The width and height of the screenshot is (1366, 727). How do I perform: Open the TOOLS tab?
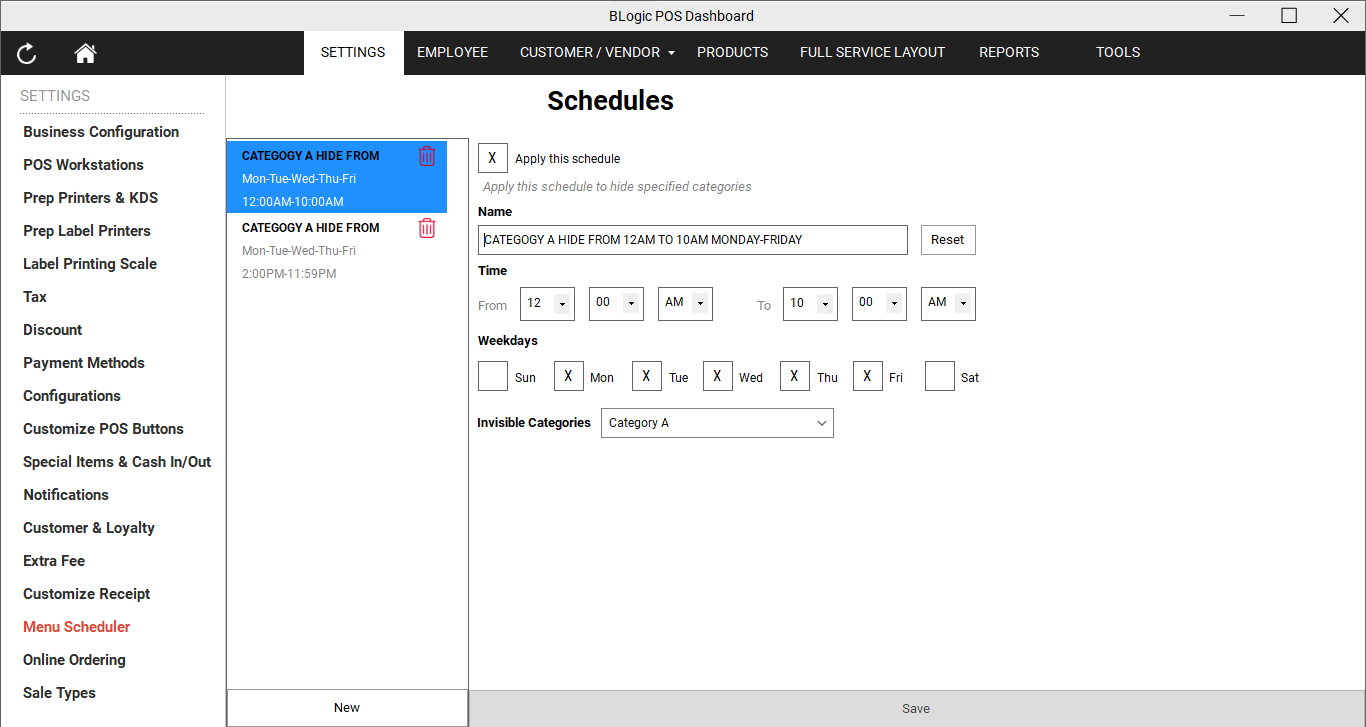1118,53
